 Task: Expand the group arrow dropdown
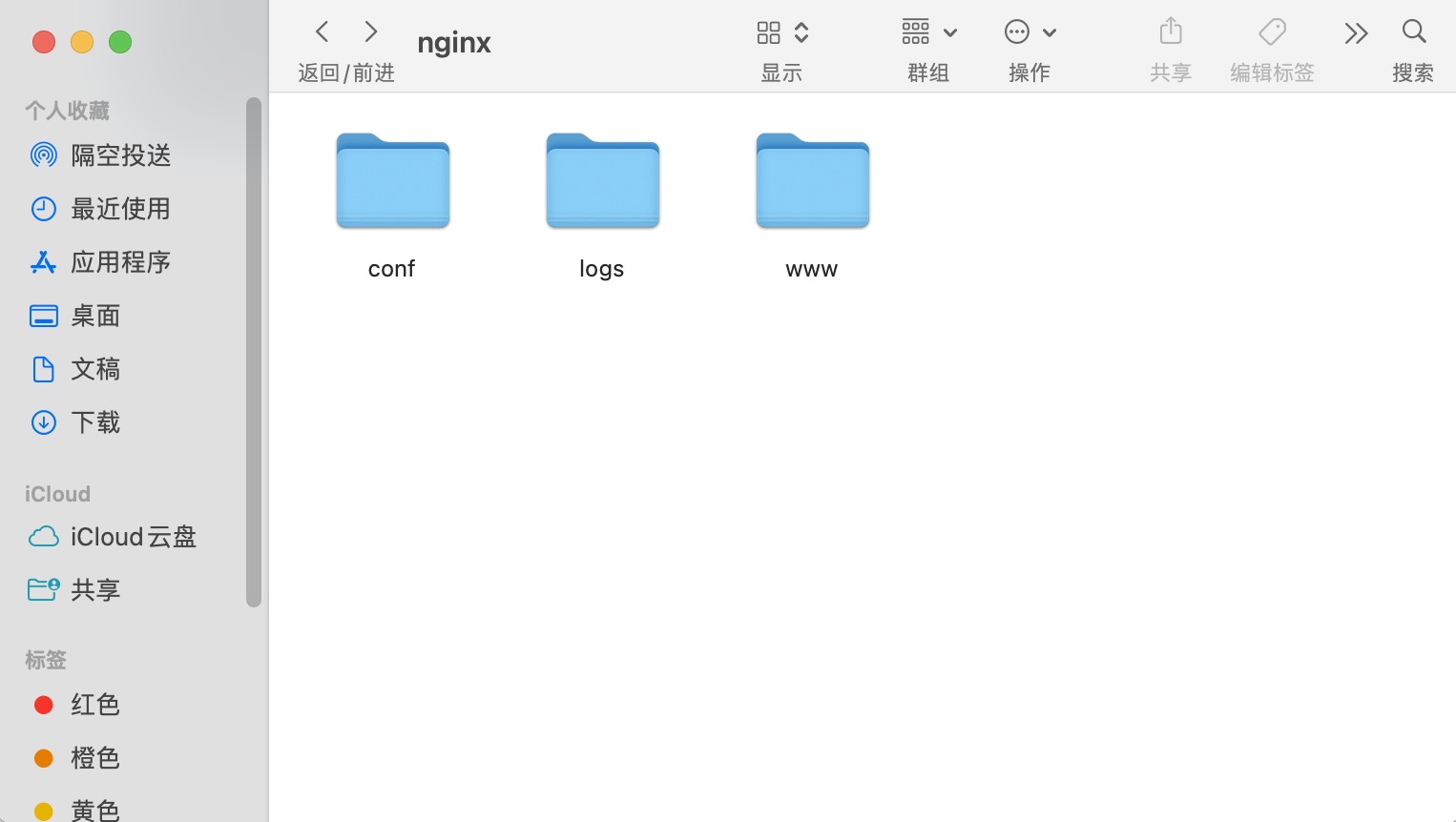pos(950,32)
